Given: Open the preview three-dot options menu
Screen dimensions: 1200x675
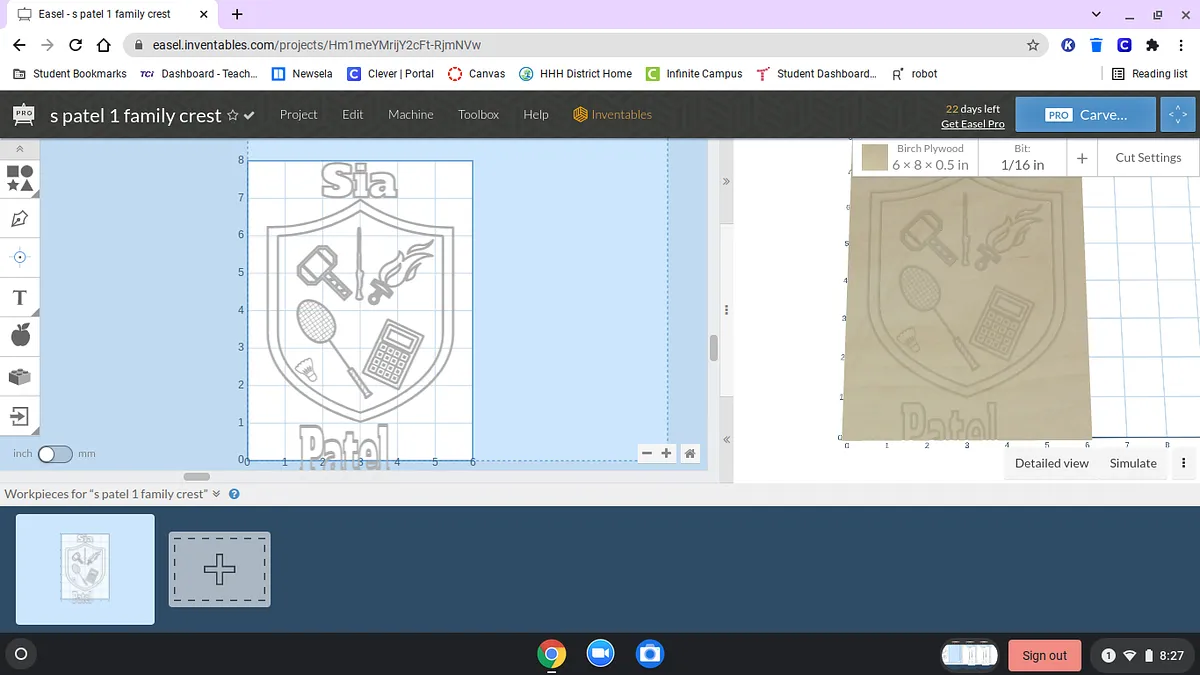Looking at the screenshot, I should pyautogui.click(x=1184, y=463).
